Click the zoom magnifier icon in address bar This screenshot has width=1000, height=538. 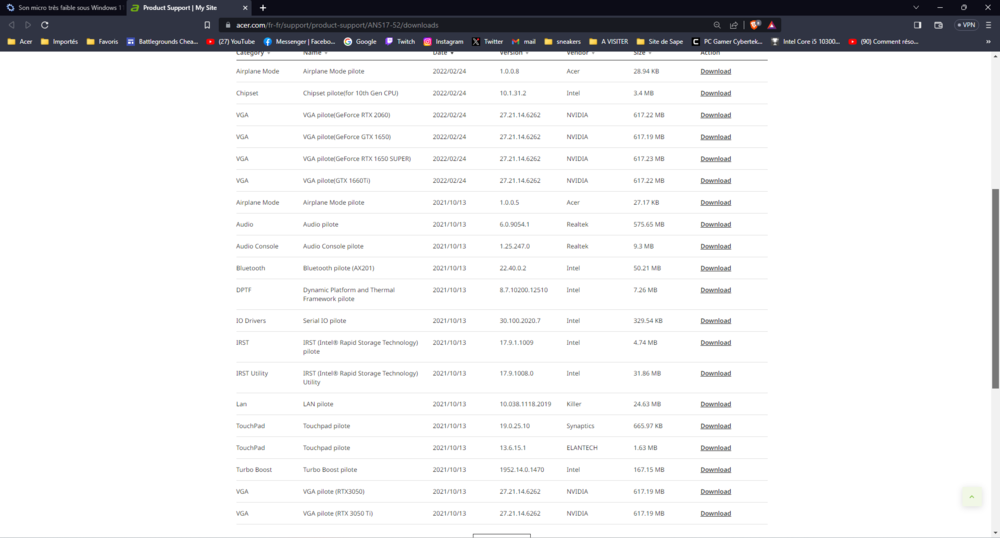click(717, 25)
